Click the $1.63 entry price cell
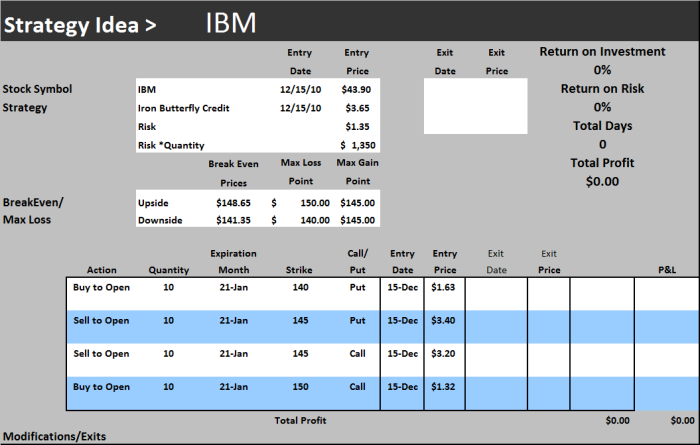 pyautogui.click(x=443, y=287)
